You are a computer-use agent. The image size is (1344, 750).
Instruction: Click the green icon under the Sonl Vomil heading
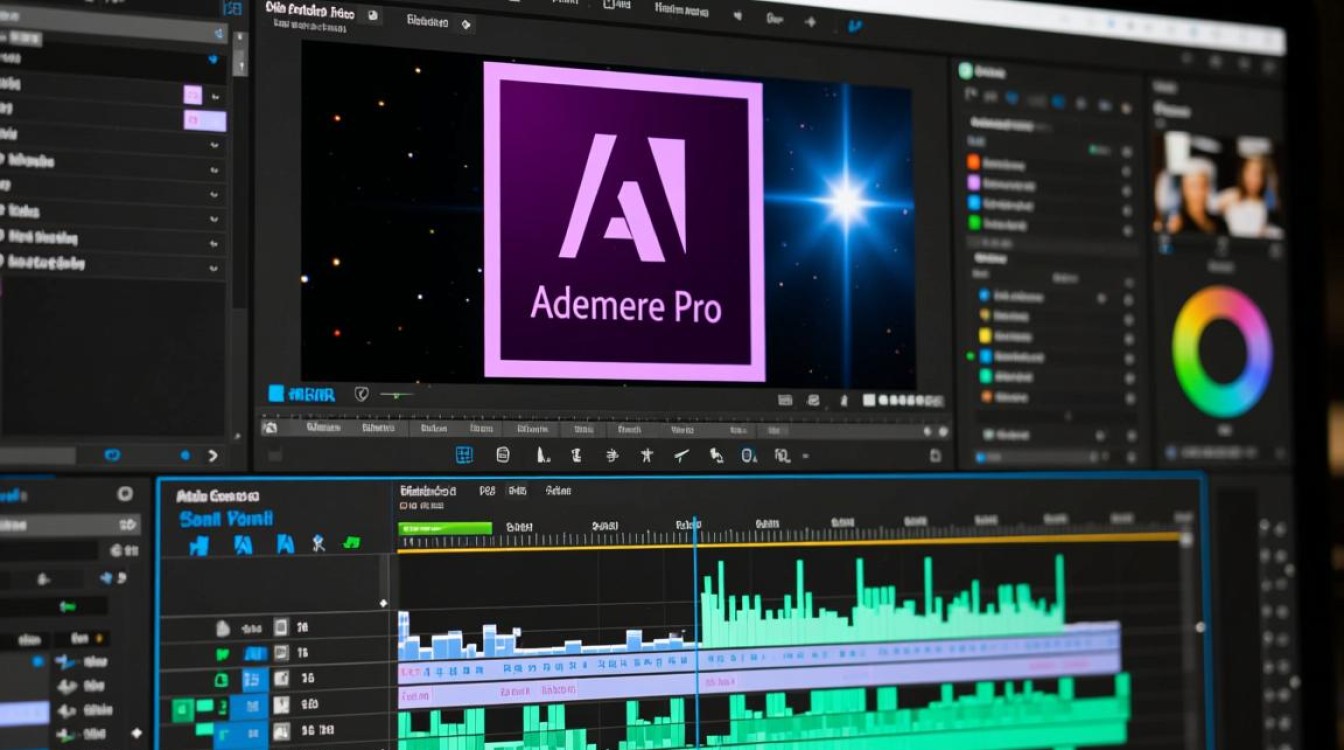tap(351, 542)
